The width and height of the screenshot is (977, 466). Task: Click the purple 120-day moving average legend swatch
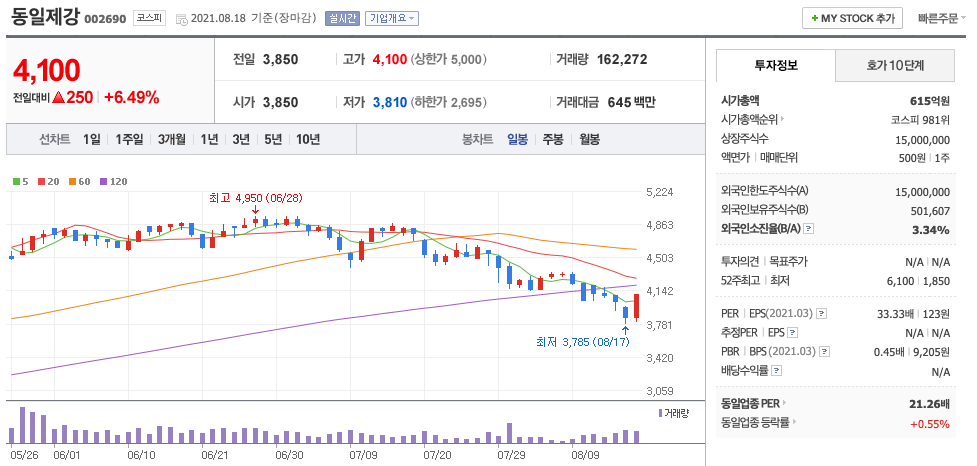click(103, 182)
